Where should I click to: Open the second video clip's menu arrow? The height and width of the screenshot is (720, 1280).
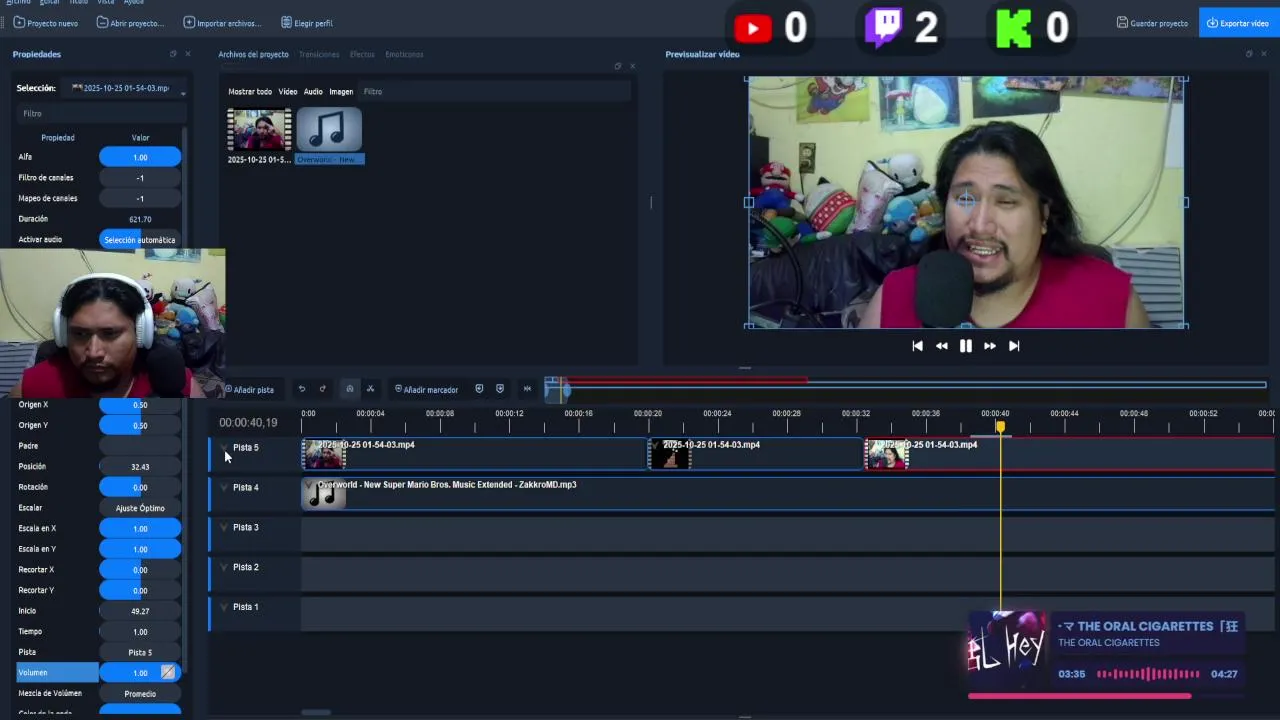pyautogui.click(x=656, y=445)
